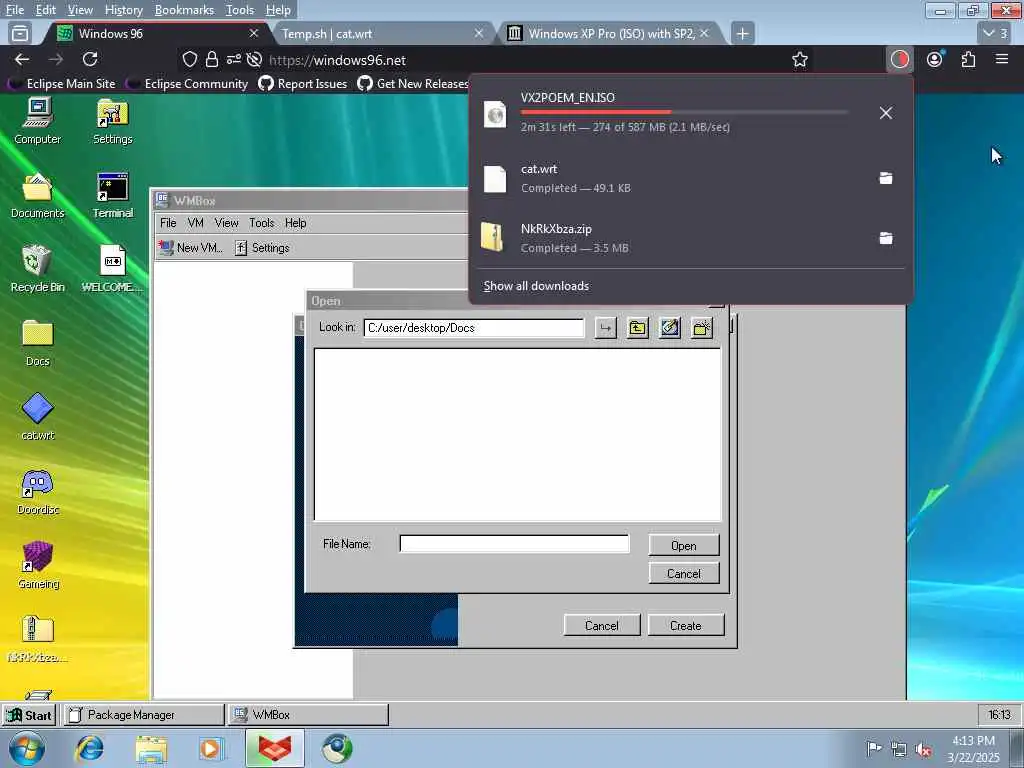The height and width of the screenshot is (768, 1024).
Task: Click the Windows 96 Start button
Action: coord(29,715)
